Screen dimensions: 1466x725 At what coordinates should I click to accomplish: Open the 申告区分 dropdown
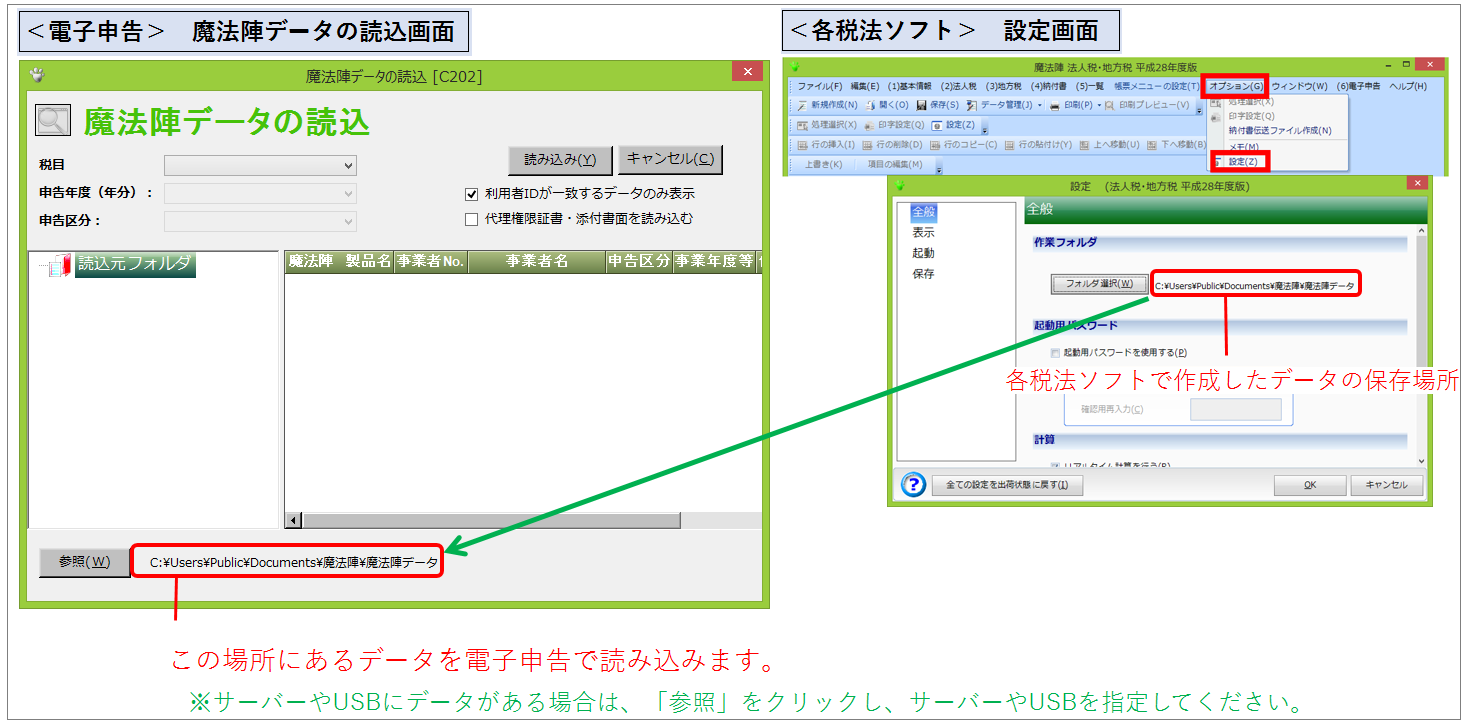260,221
